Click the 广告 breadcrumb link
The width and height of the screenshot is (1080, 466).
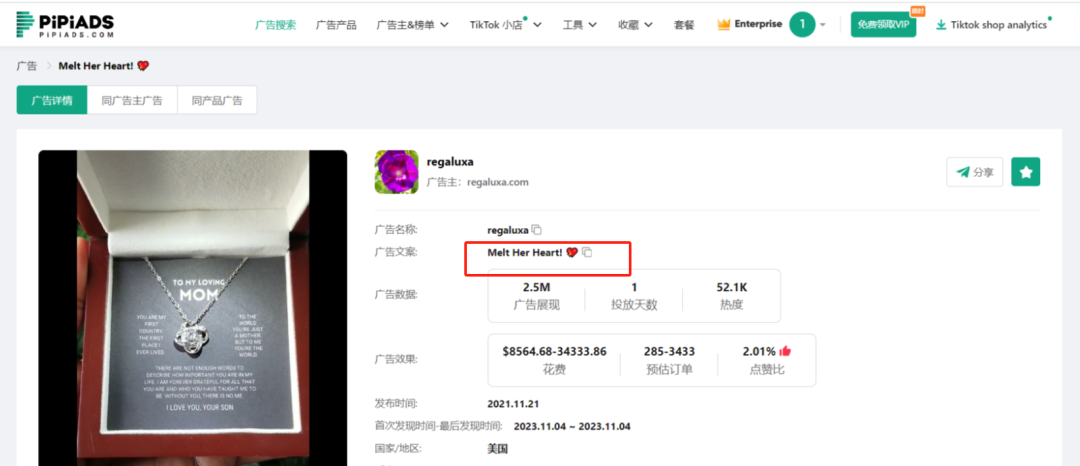tap(27, 66)
